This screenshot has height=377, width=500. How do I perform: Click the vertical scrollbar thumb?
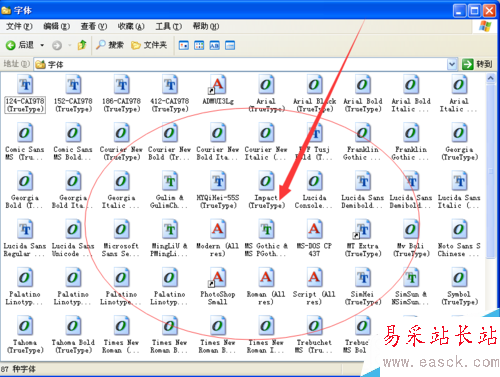(x=491, y=171)
